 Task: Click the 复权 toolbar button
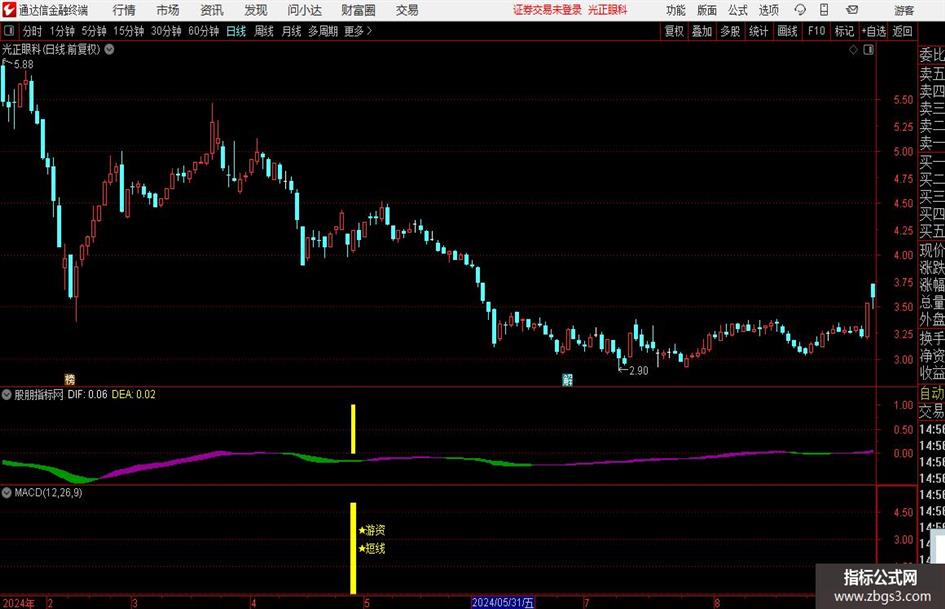(x=674, y=31)
